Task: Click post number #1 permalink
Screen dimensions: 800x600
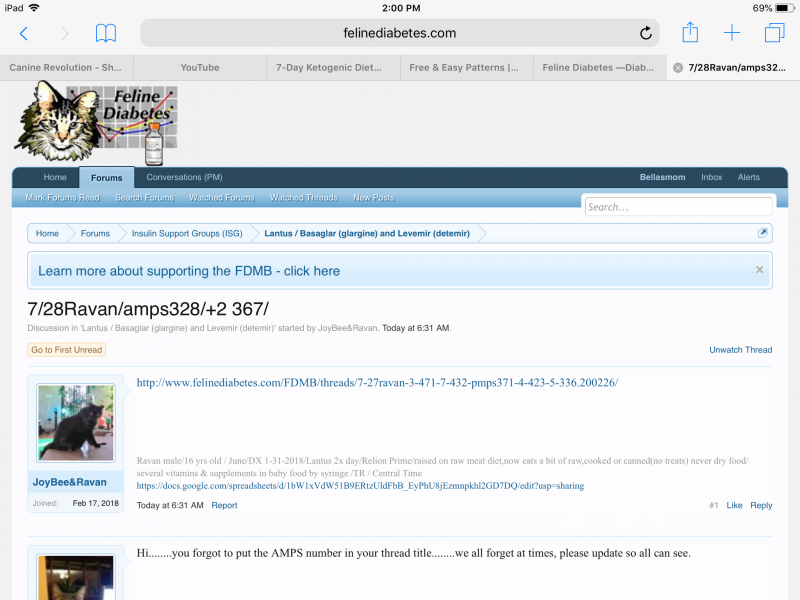Action: click(x=713, y=505)
